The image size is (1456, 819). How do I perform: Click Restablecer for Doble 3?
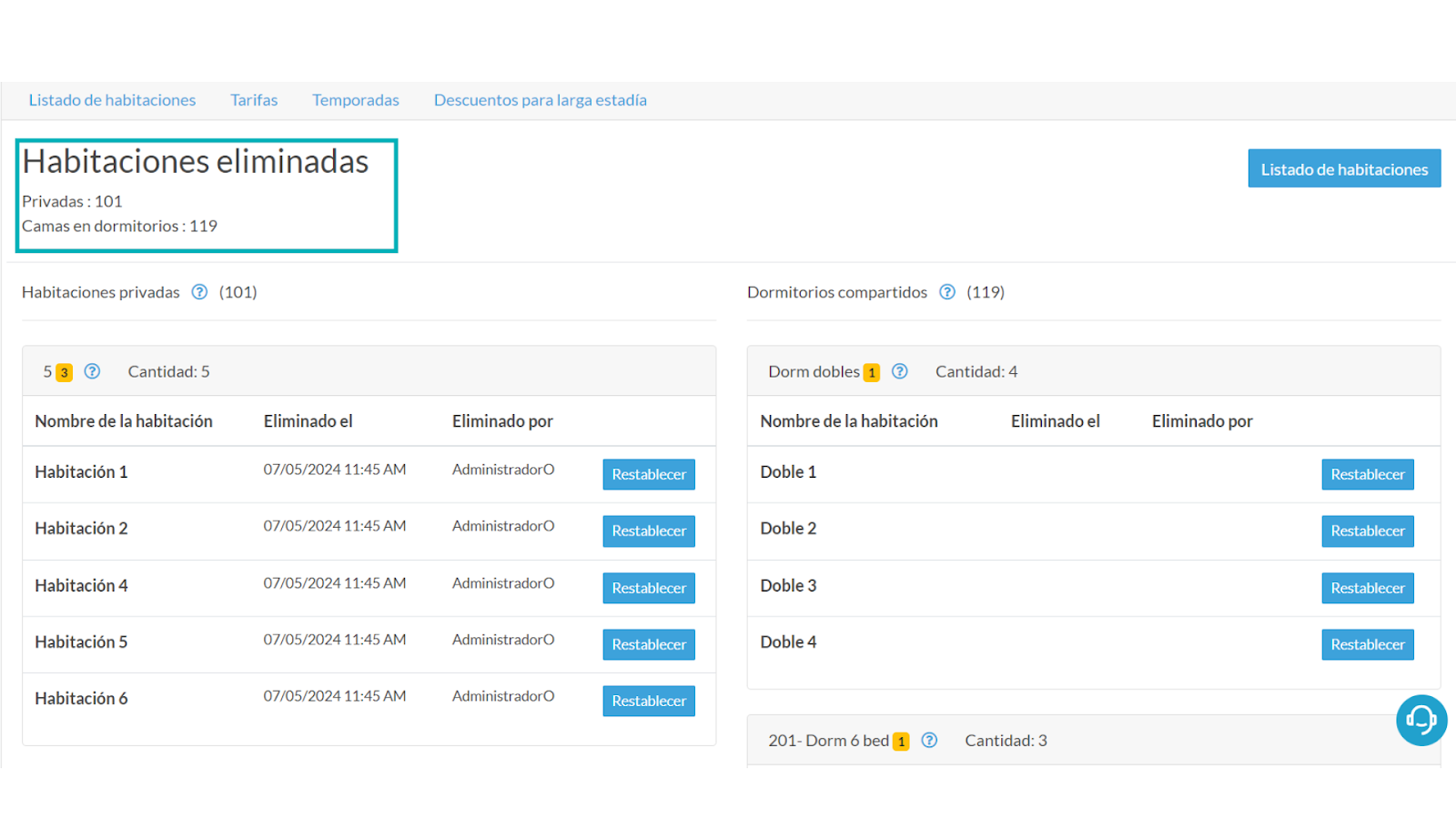(x=1367, y=588)
